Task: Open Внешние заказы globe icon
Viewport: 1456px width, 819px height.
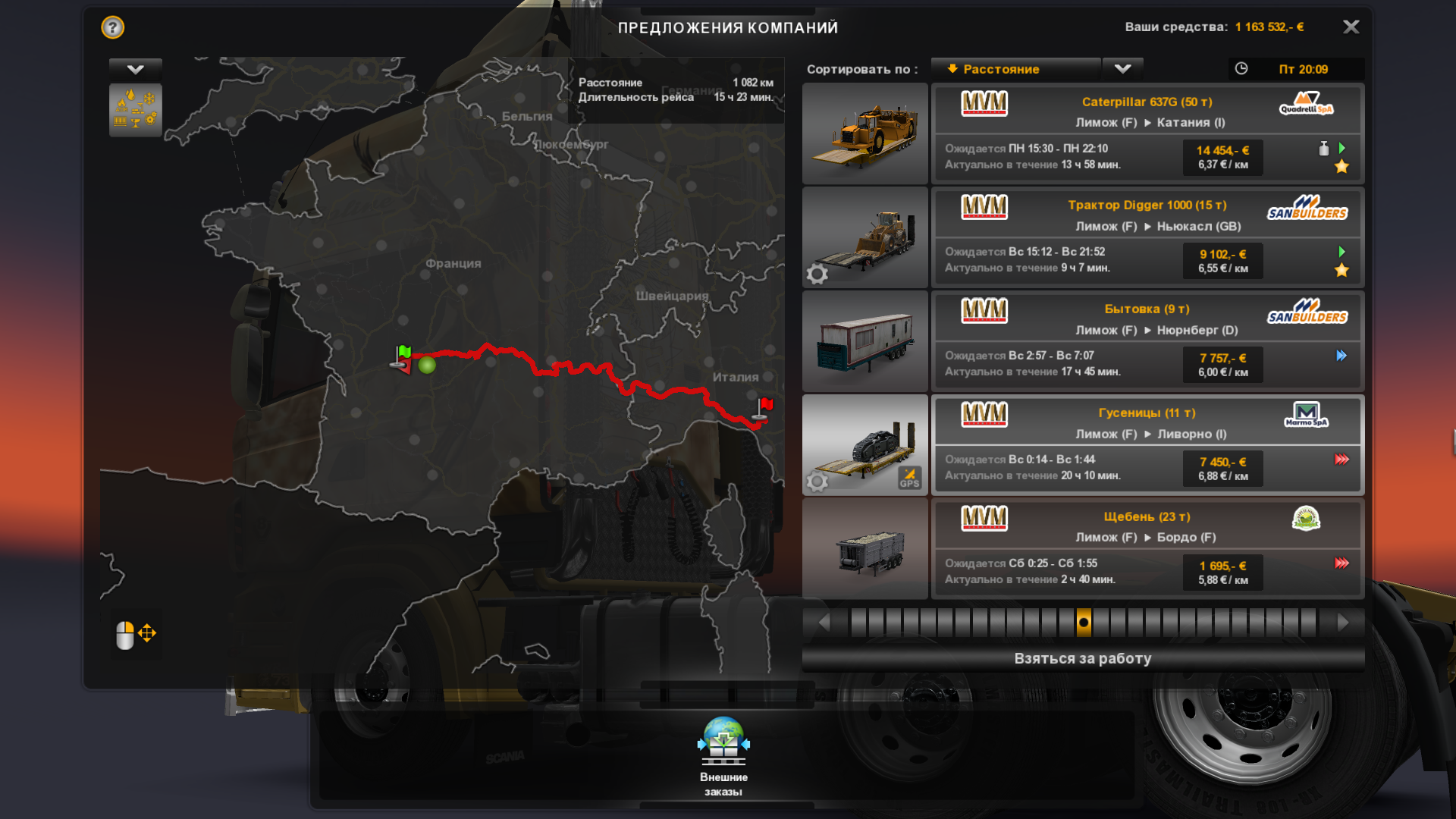Action: [x=723, y=741]
